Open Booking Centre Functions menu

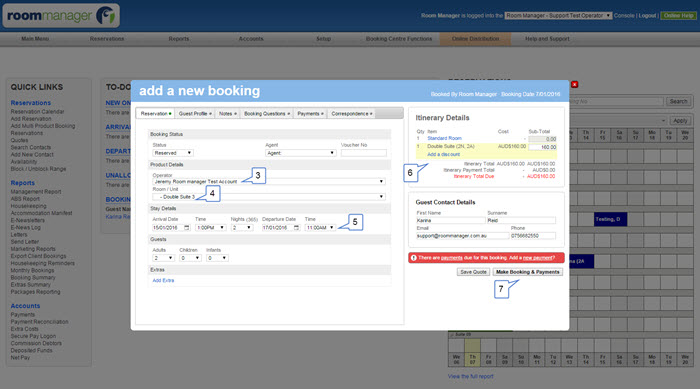[399, 39]
